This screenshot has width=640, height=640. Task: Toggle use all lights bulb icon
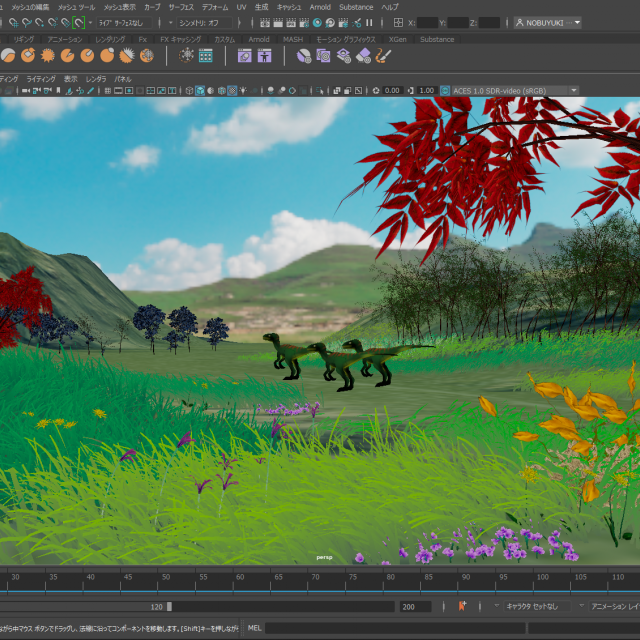pyautogui.click(x=243, y=91)
